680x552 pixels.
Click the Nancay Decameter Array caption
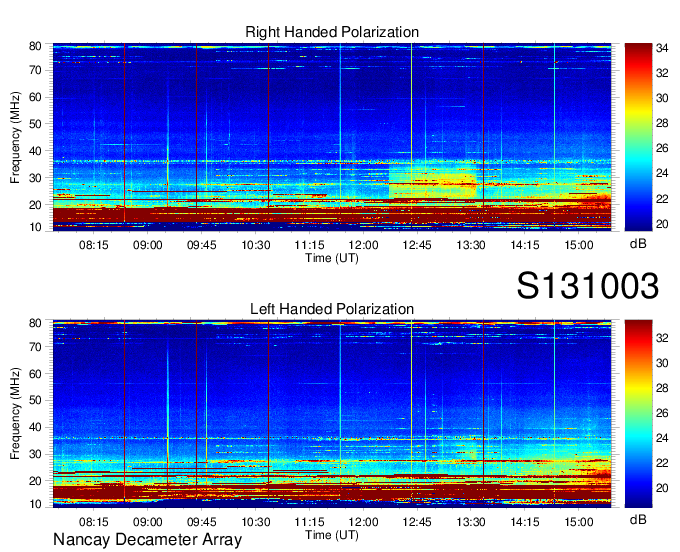pyautogui.click(x=147, y=540)
